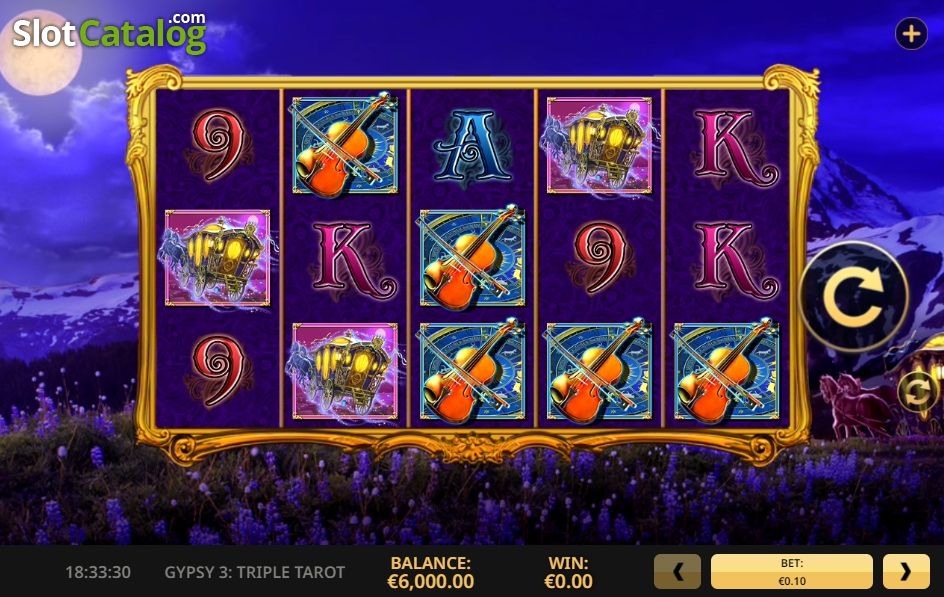Click the red 9 in reel four's middle row
This screenshot has width=944, height=597.
point(600,258)
